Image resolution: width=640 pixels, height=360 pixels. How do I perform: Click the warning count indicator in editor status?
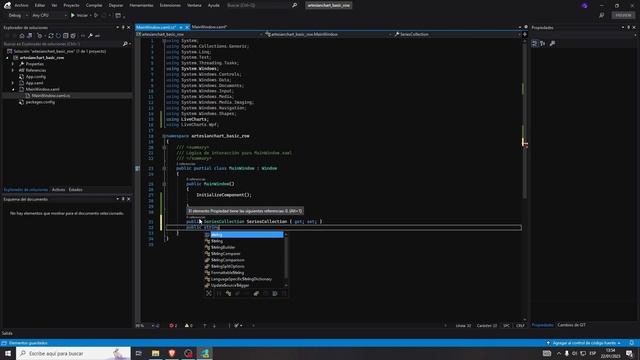pyautogui.click(x=189, y=326)
